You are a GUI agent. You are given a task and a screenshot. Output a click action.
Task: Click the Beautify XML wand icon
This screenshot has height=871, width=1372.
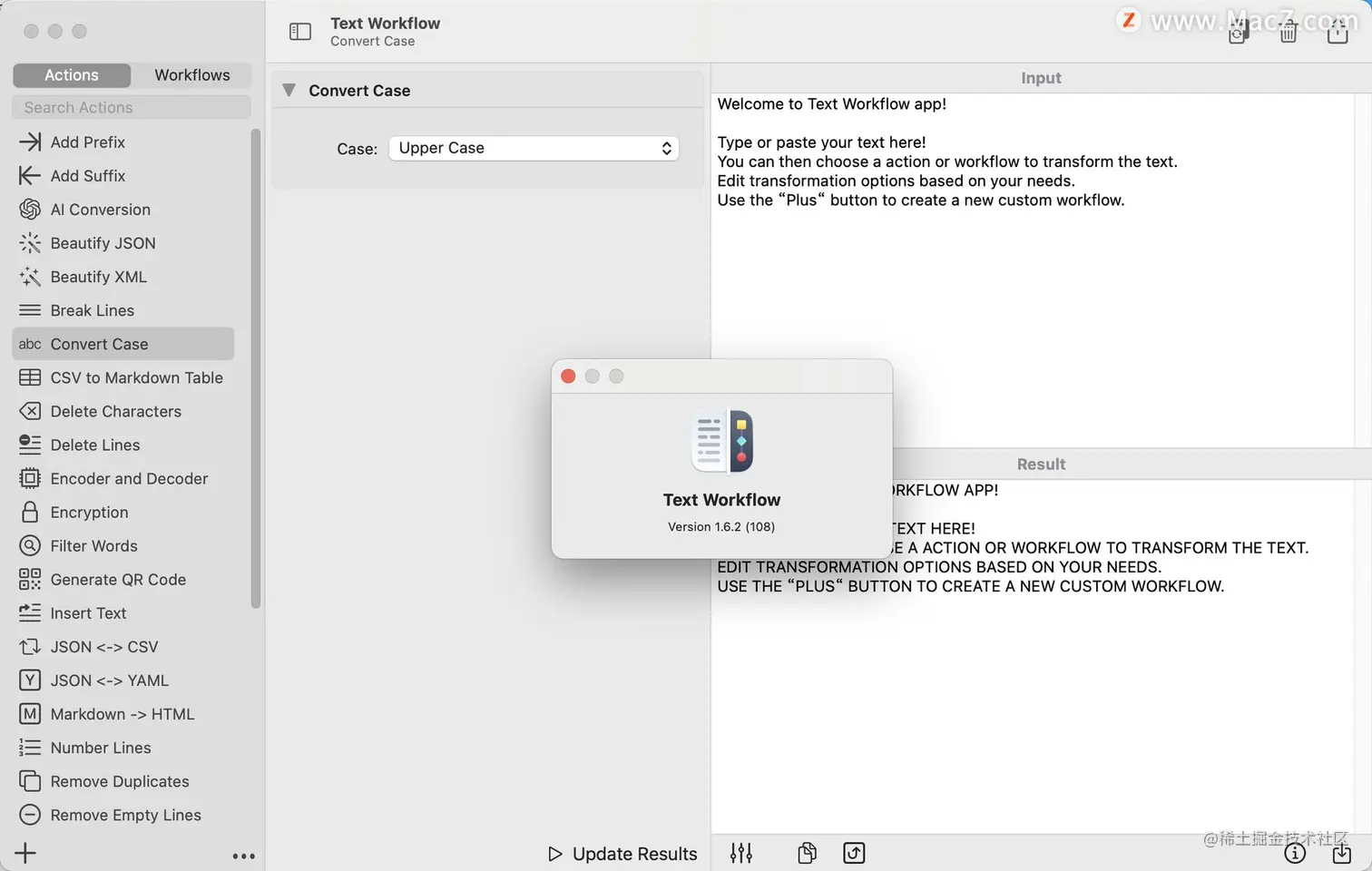30,277
